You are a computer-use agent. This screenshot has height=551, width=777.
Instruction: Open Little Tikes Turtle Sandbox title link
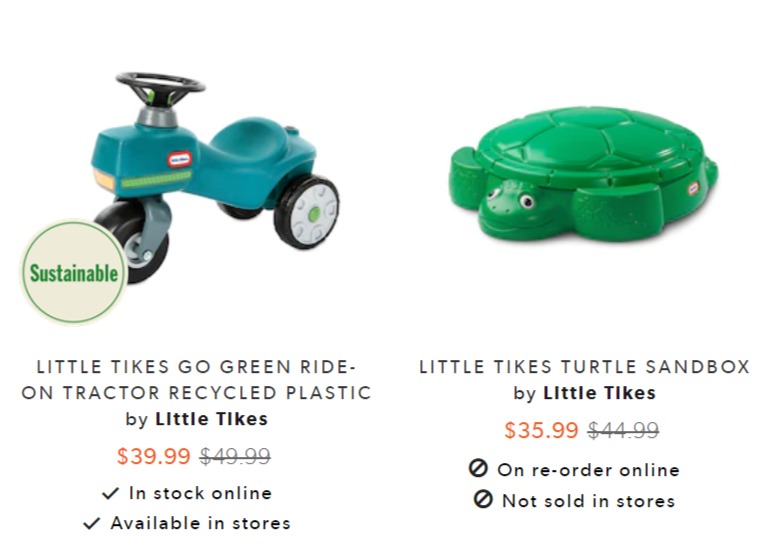coord(585,367)
